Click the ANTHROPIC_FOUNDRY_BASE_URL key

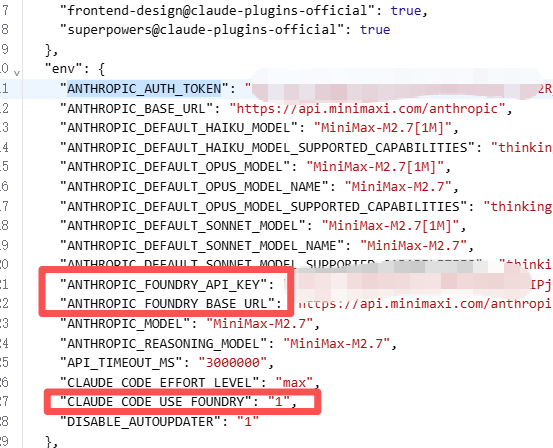click(167, 304)
